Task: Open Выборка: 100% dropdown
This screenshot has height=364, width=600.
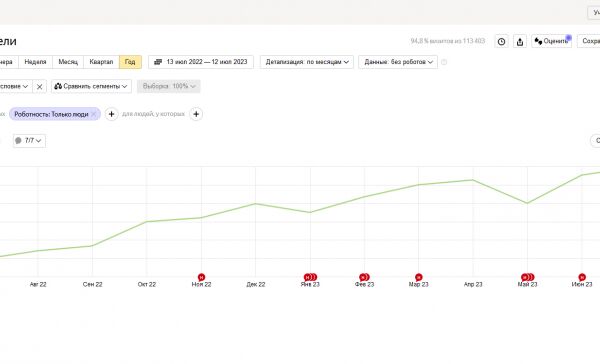Action: pos(169,86)
